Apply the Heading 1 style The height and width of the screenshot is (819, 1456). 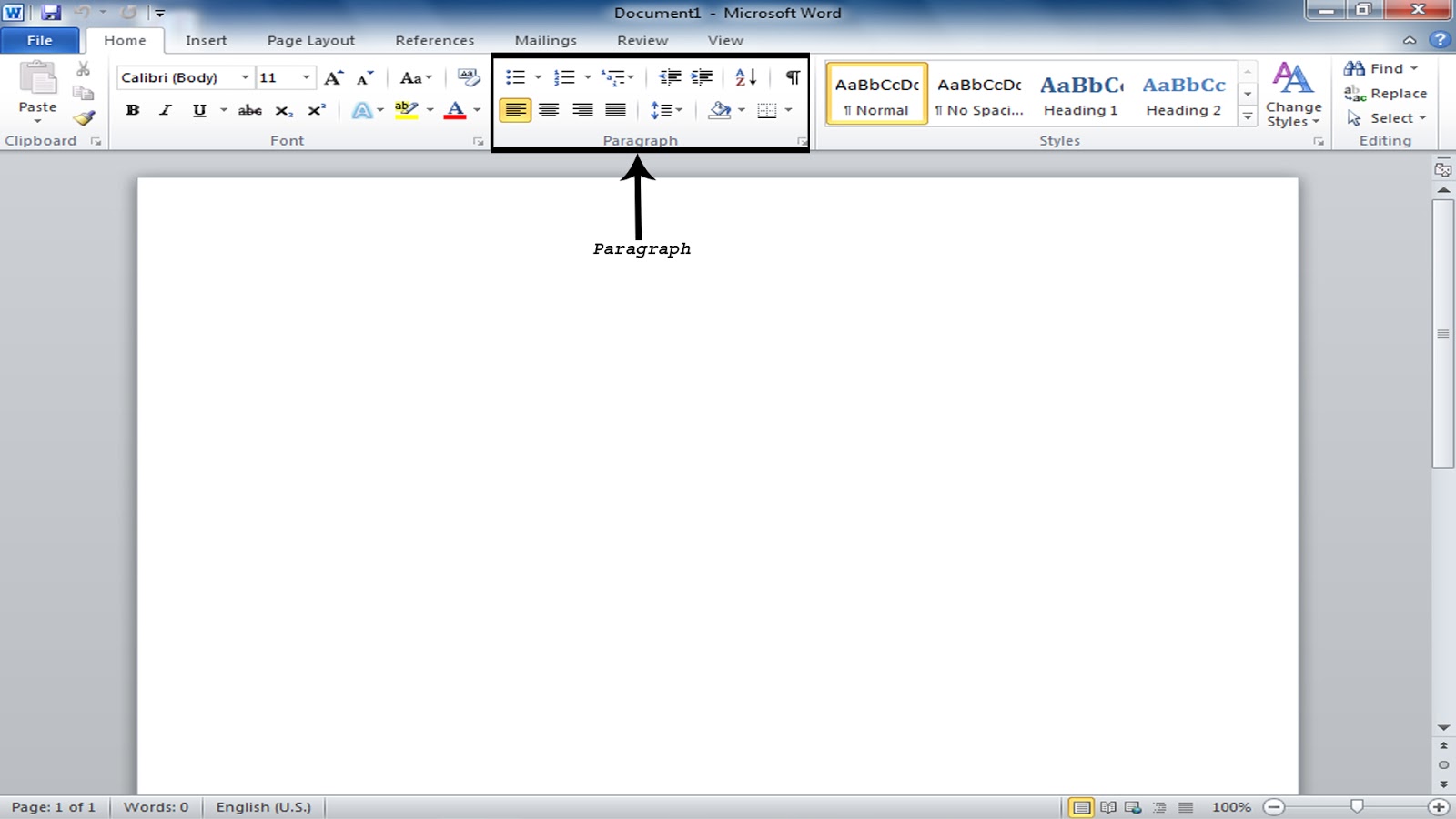(x=1081, y=93)
